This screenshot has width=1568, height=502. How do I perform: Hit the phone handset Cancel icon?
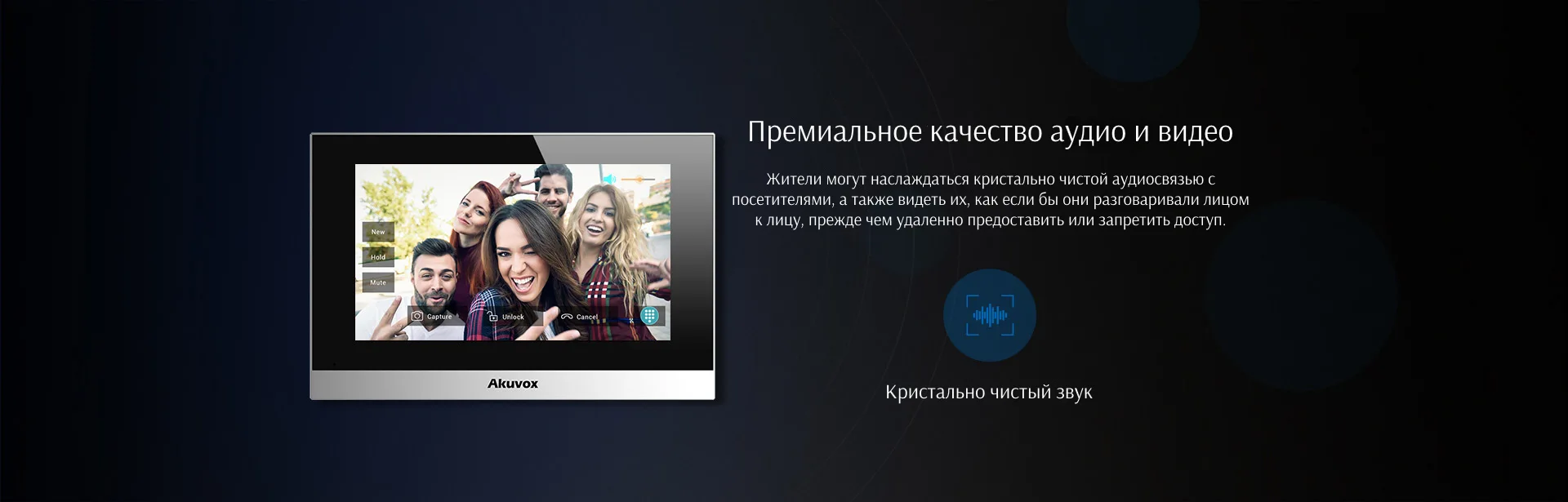click(x=566, y=317)
